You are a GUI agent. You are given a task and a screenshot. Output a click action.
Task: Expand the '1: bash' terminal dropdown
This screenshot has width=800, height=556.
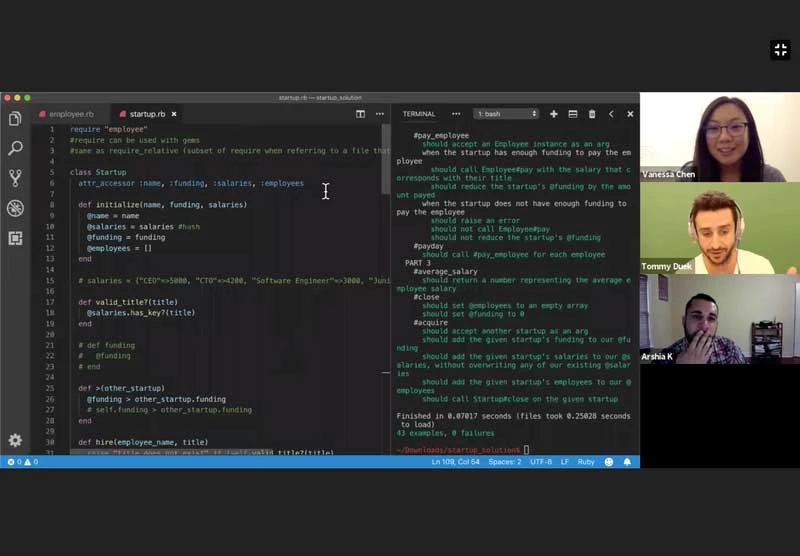506,114
